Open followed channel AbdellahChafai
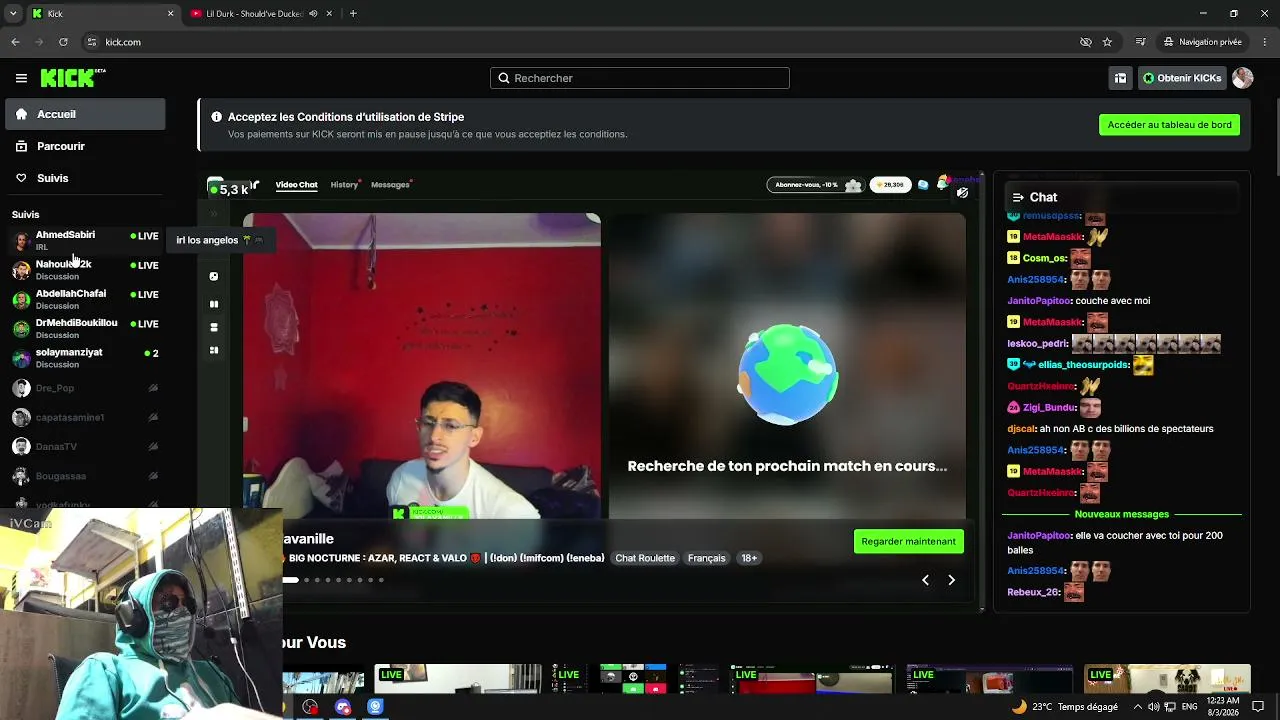The height and width of the screenshot is (720, 1280). [x=85, y=299]
